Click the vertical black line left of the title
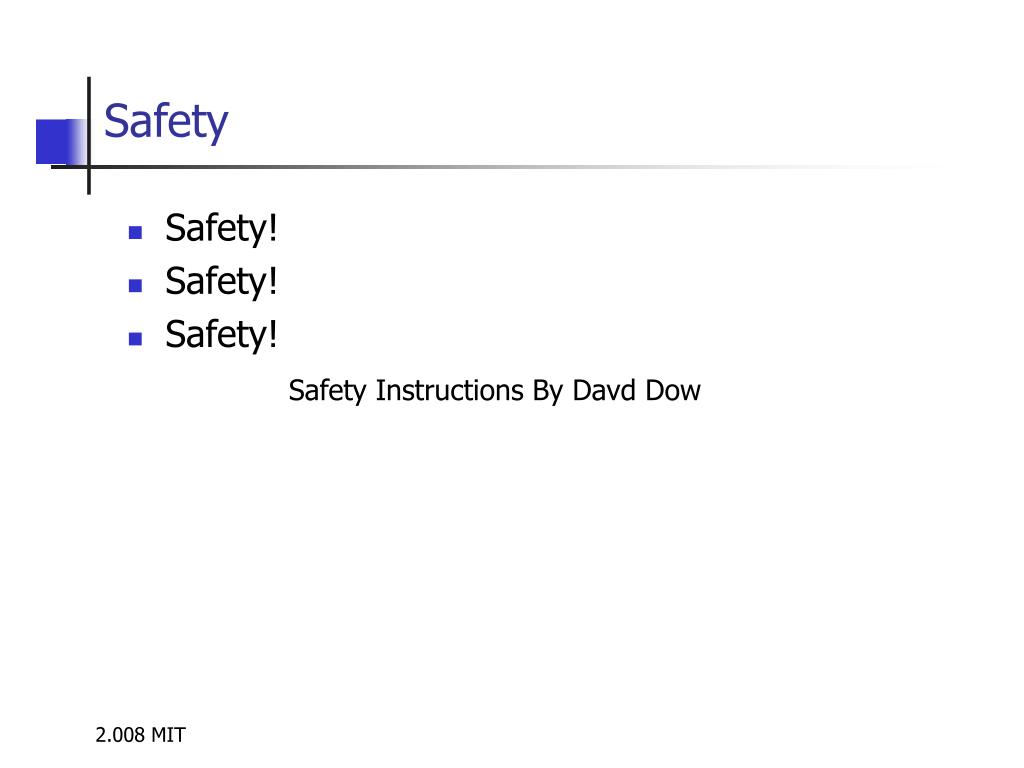The image size is (1024, 768). [89, 135]
